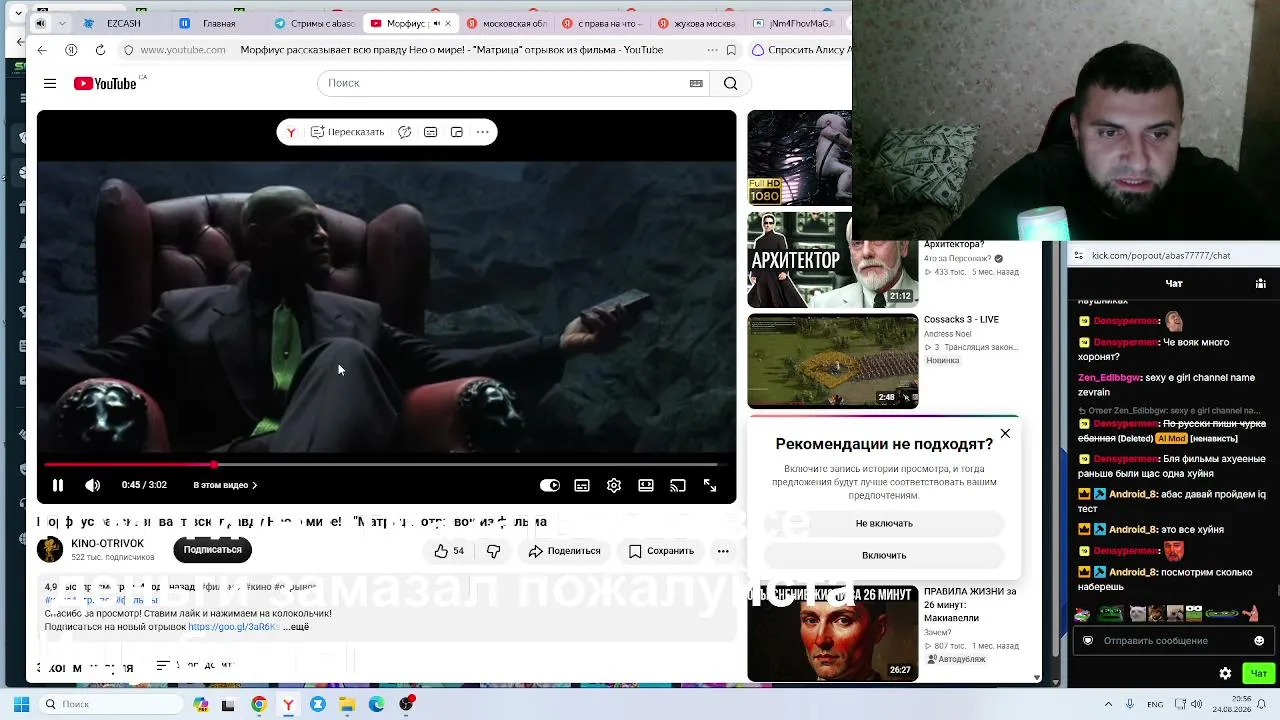Pause the Matrix video playback
This screenshot has height=720, width=1280.
(x=58, y=485)
